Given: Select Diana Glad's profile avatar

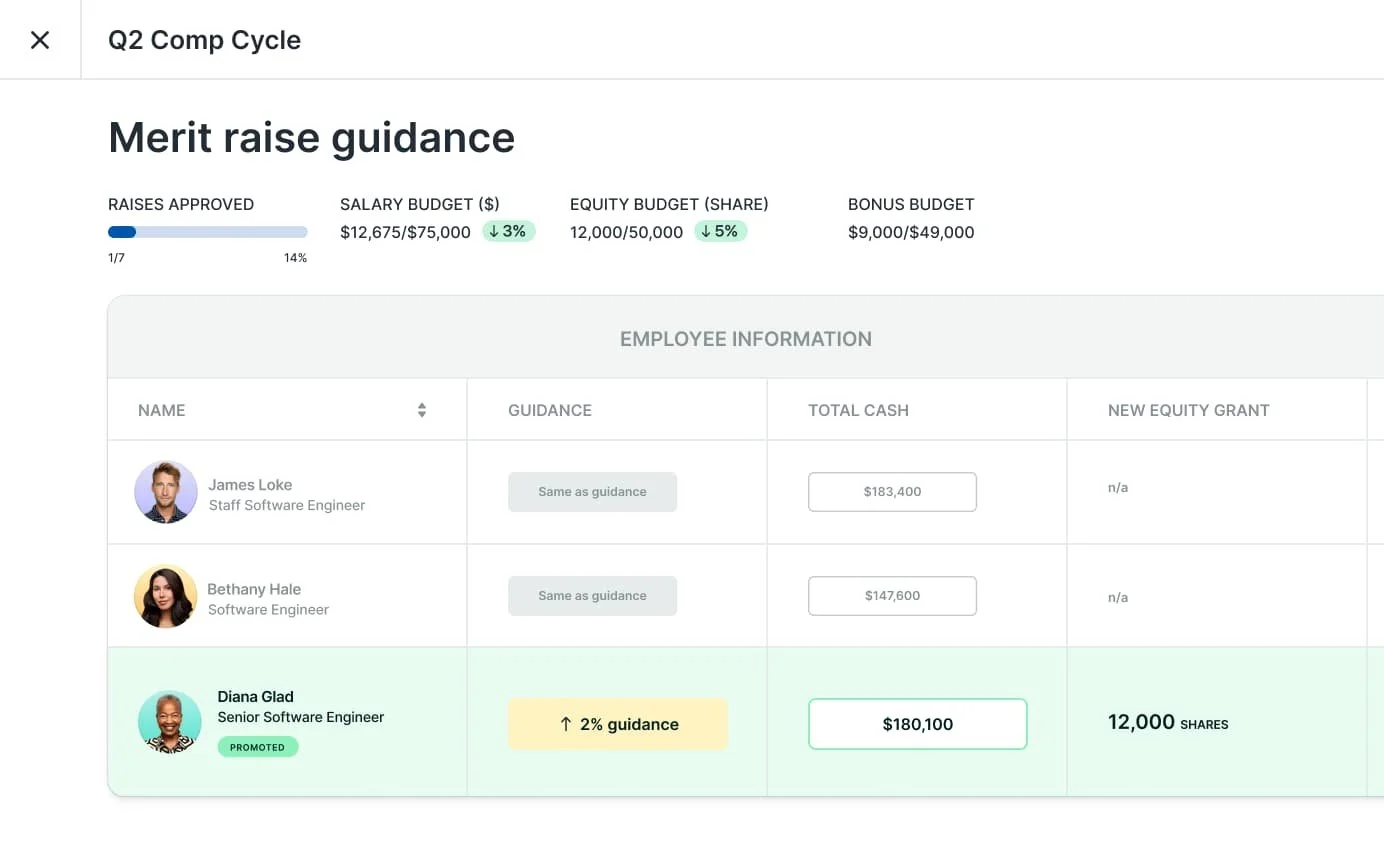Looking at the screenshot, I should 169,722.
